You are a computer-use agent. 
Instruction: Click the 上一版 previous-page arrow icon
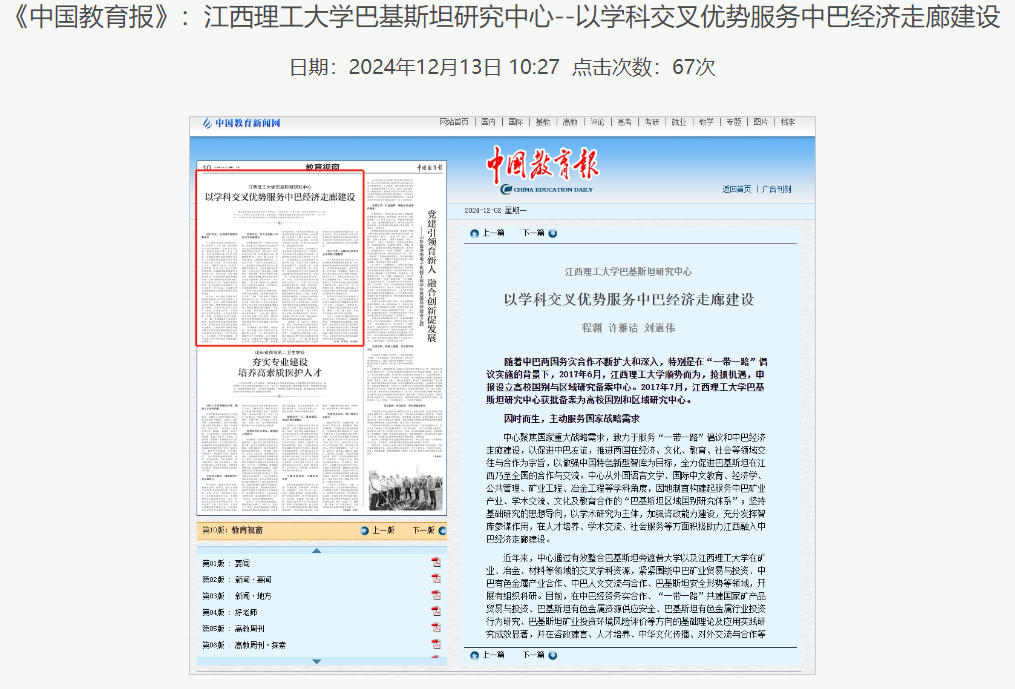pos(364,530)
